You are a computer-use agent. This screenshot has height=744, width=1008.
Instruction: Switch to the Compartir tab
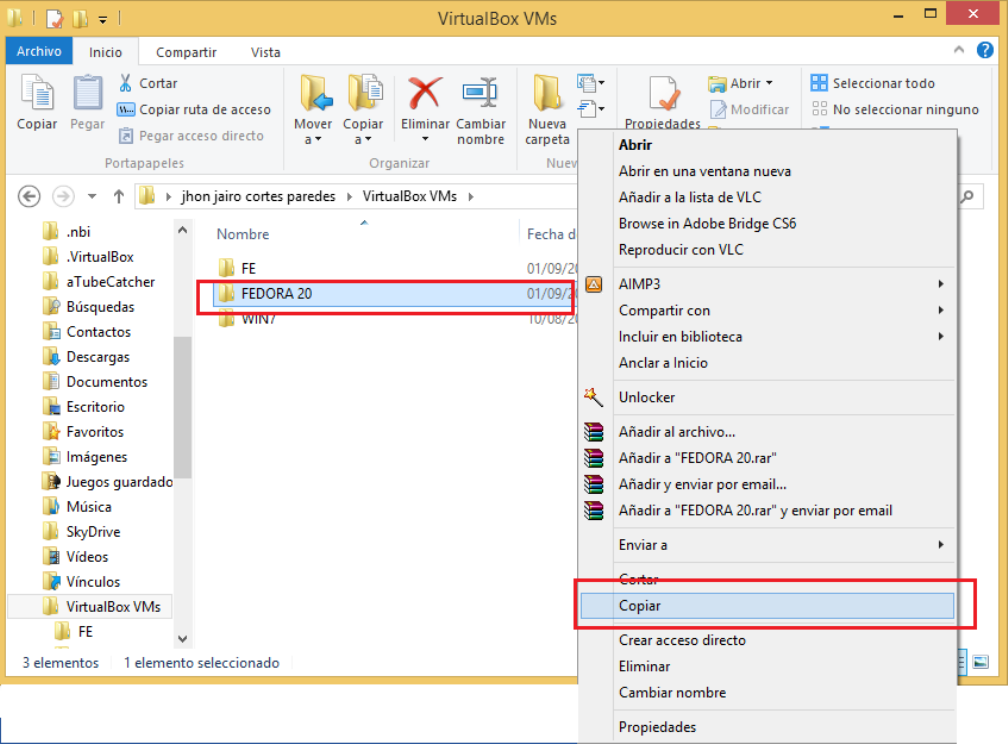(x=186, y=52)
